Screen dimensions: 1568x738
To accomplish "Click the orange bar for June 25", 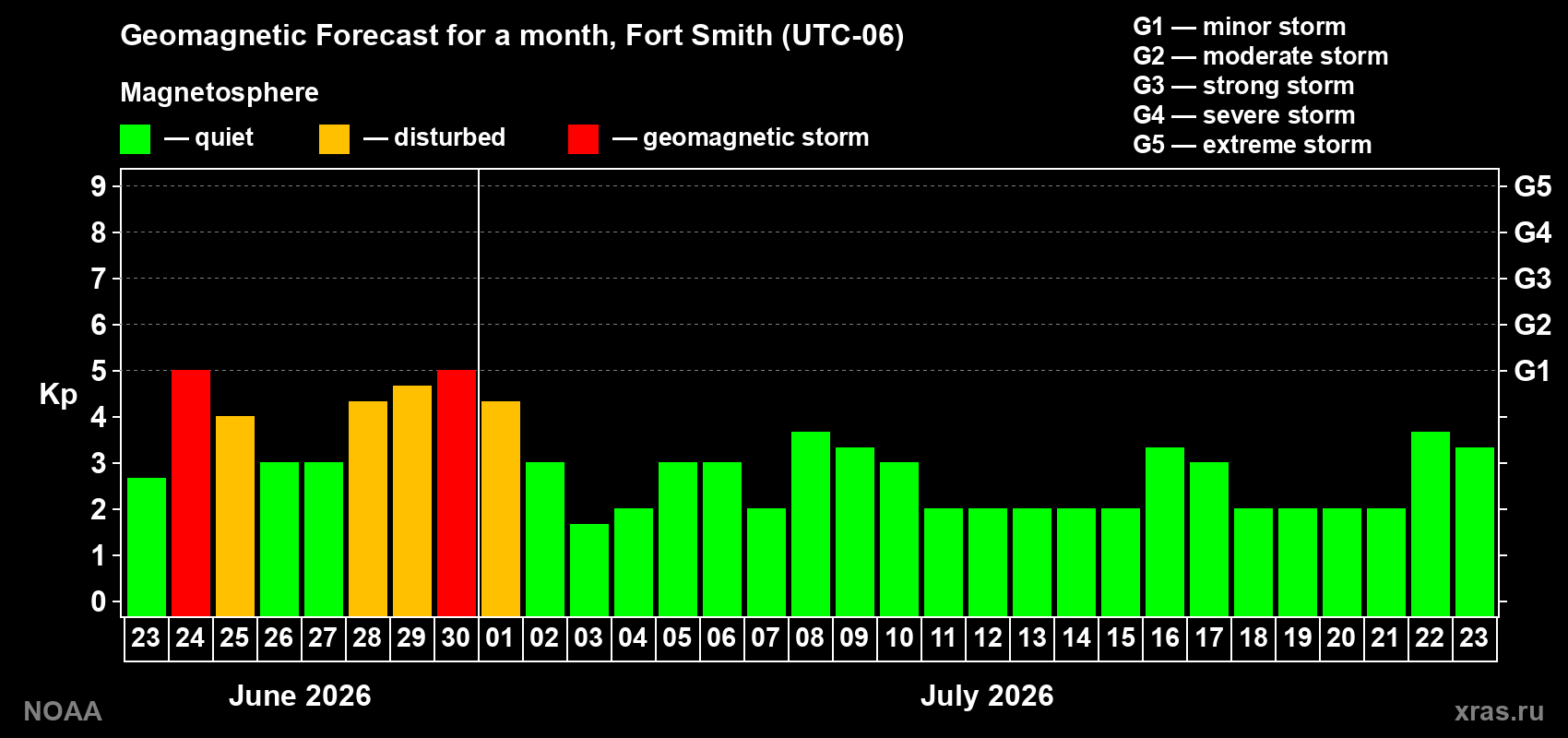I will (x=235, y=517).
